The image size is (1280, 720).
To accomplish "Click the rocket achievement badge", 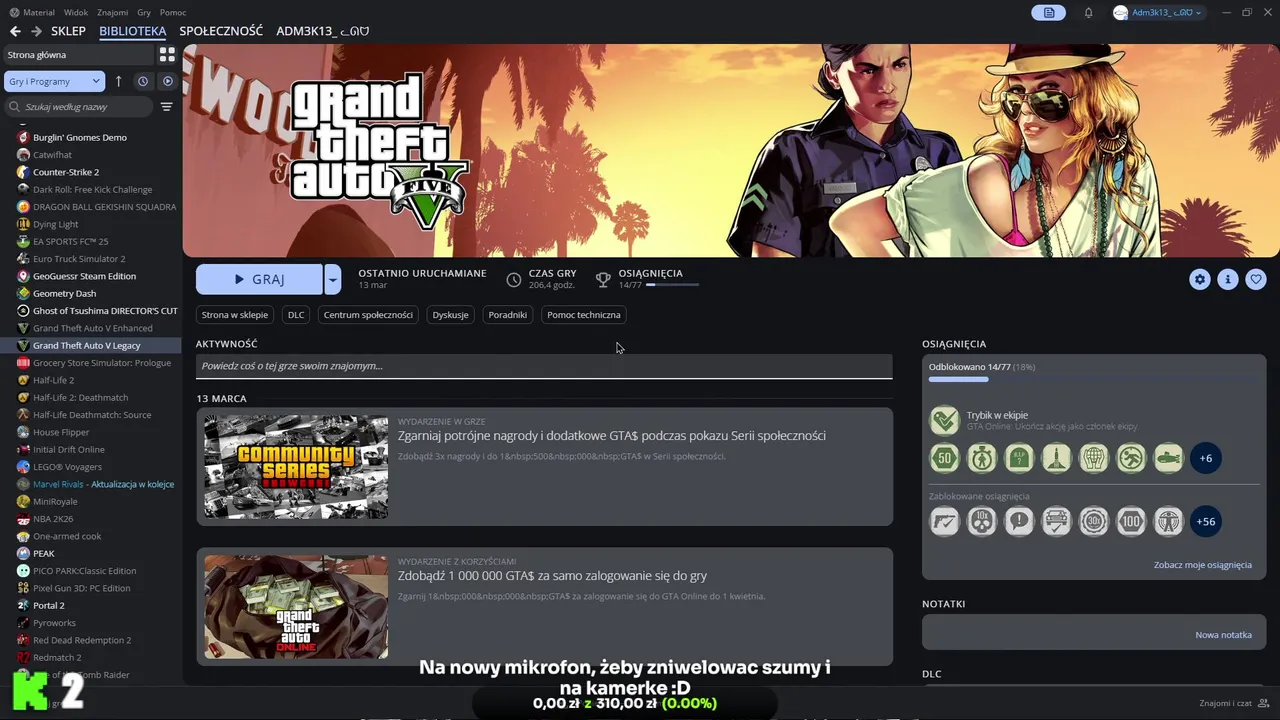I will (1057, 458).
